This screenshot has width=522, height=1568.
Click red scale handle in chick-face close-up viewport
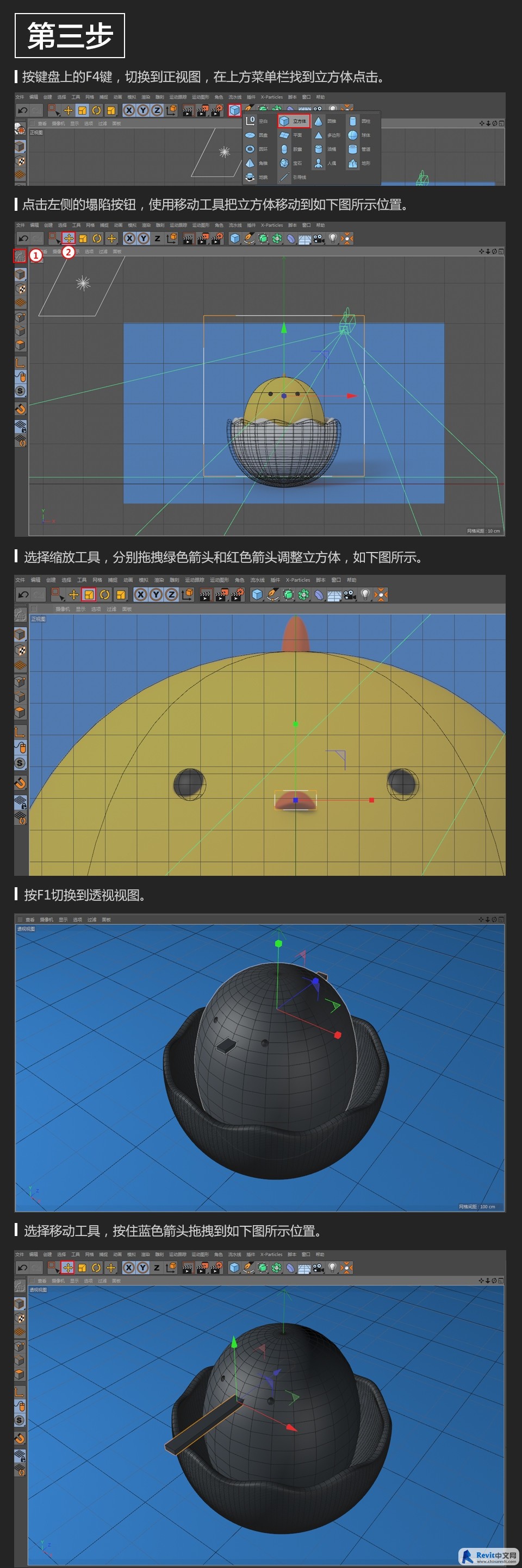coord(371,800)
